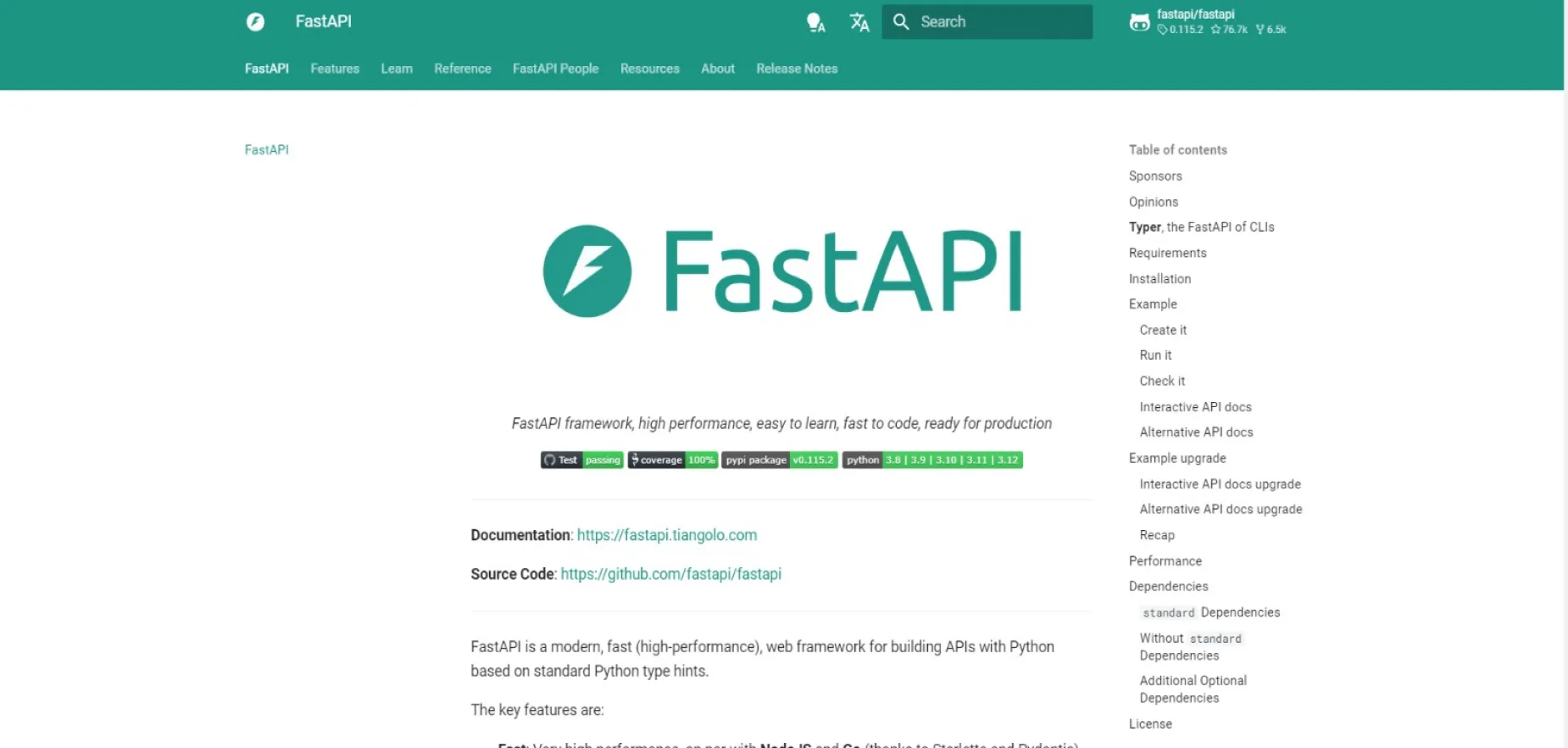Image resolution: width=1568 pixels, height=748 pixels.
Task: Click the page vertical scrollbar
Action: pyautogui.click(x=1565, y=374)
